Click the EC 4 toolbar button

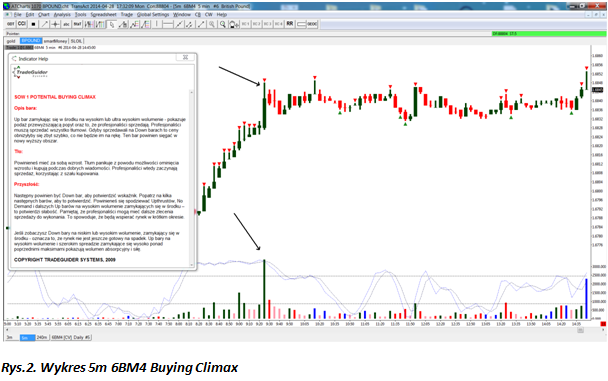click(x=279, y=24)
